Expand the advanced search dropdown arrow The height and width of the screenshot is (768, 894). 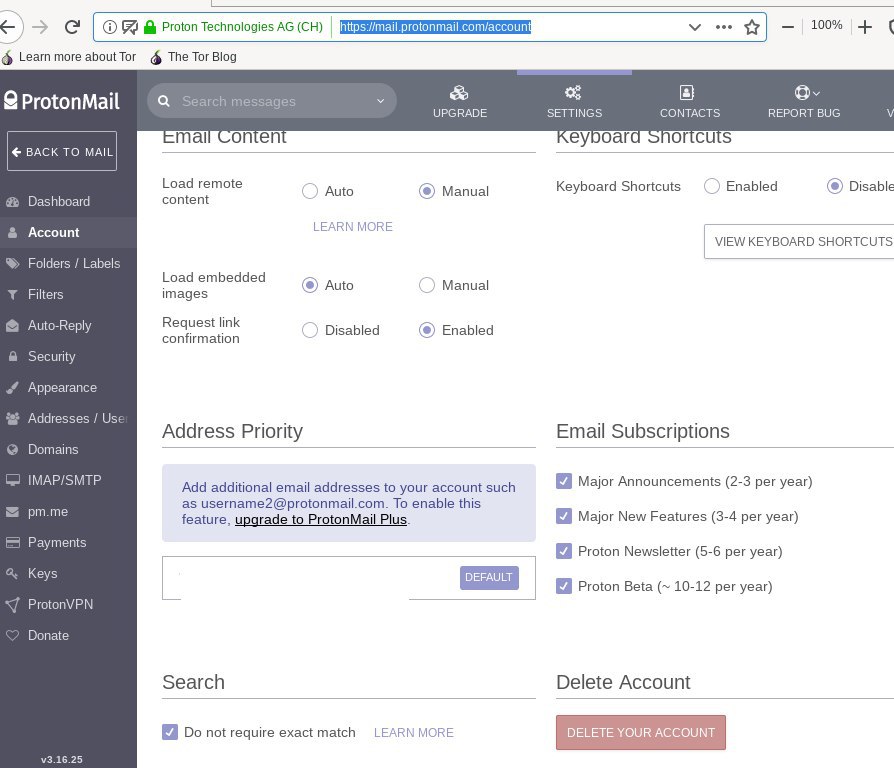[x=380, y=101]
